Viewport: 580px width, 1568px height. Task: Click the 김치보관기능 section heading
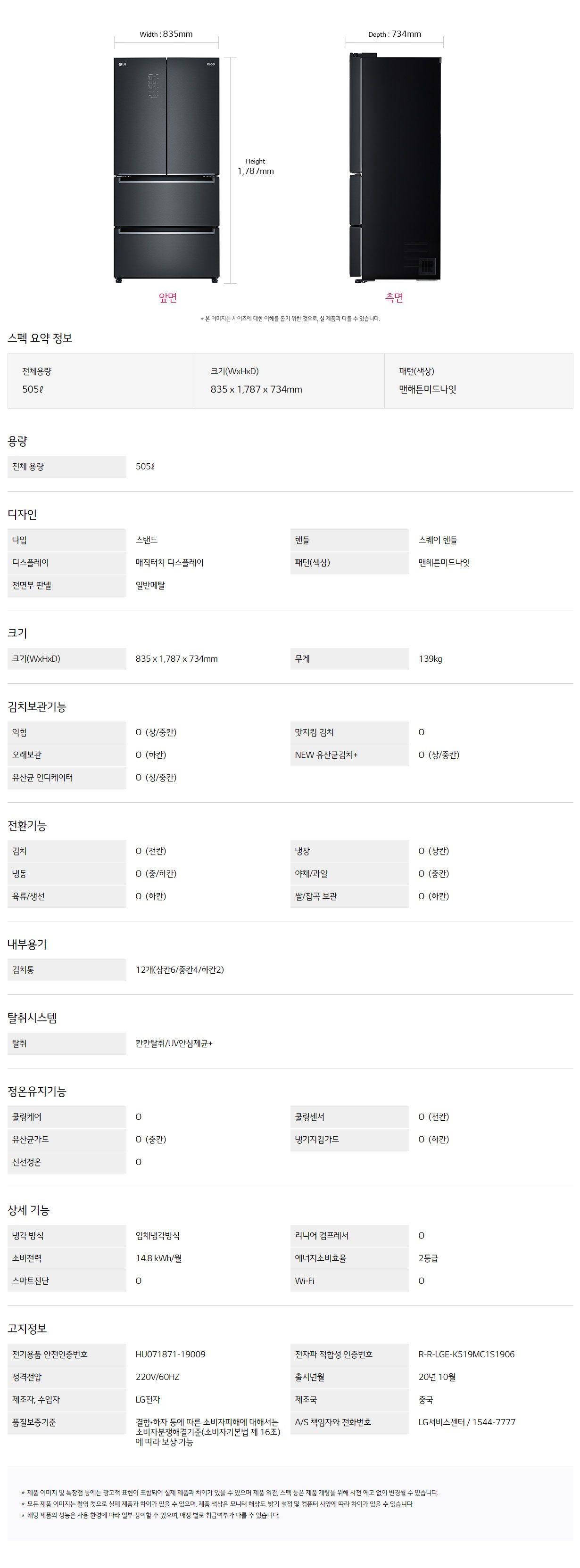coord(37,706)
